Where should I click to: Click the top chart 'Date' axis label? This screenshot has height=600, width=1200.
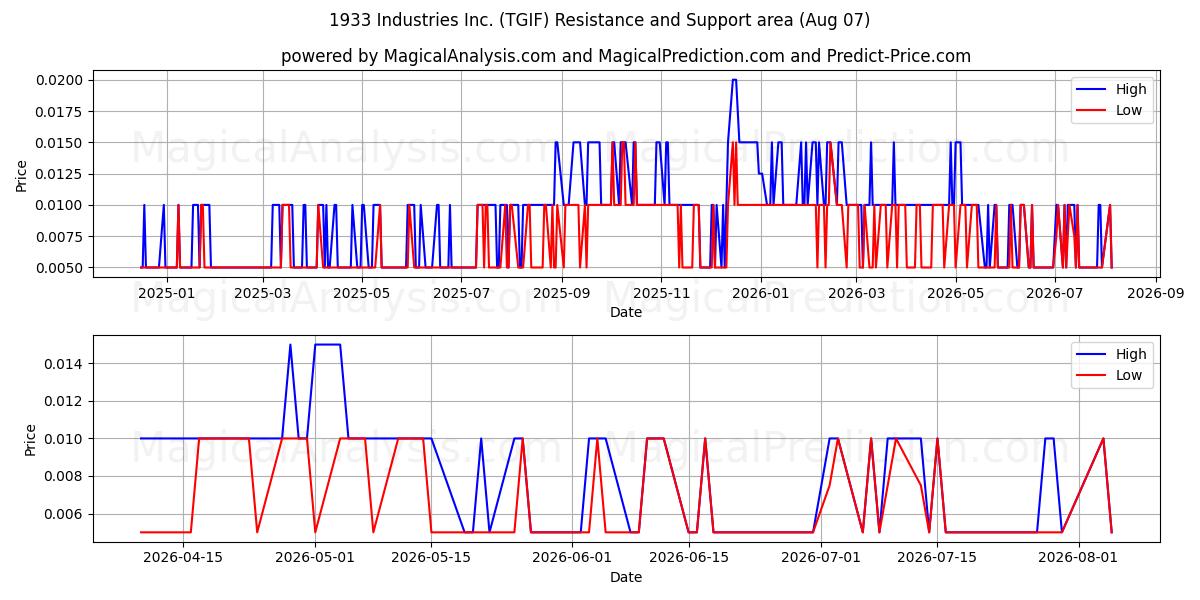pyautogui.click(x=626, y=312)
